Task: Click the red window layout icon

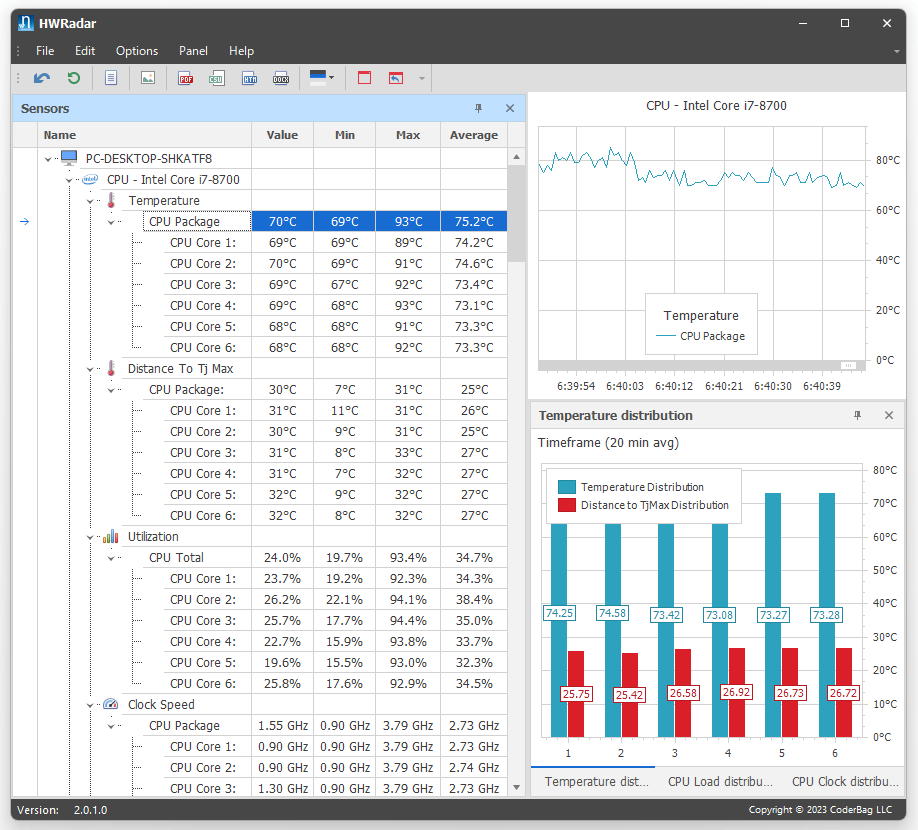Action: (364, 78)
